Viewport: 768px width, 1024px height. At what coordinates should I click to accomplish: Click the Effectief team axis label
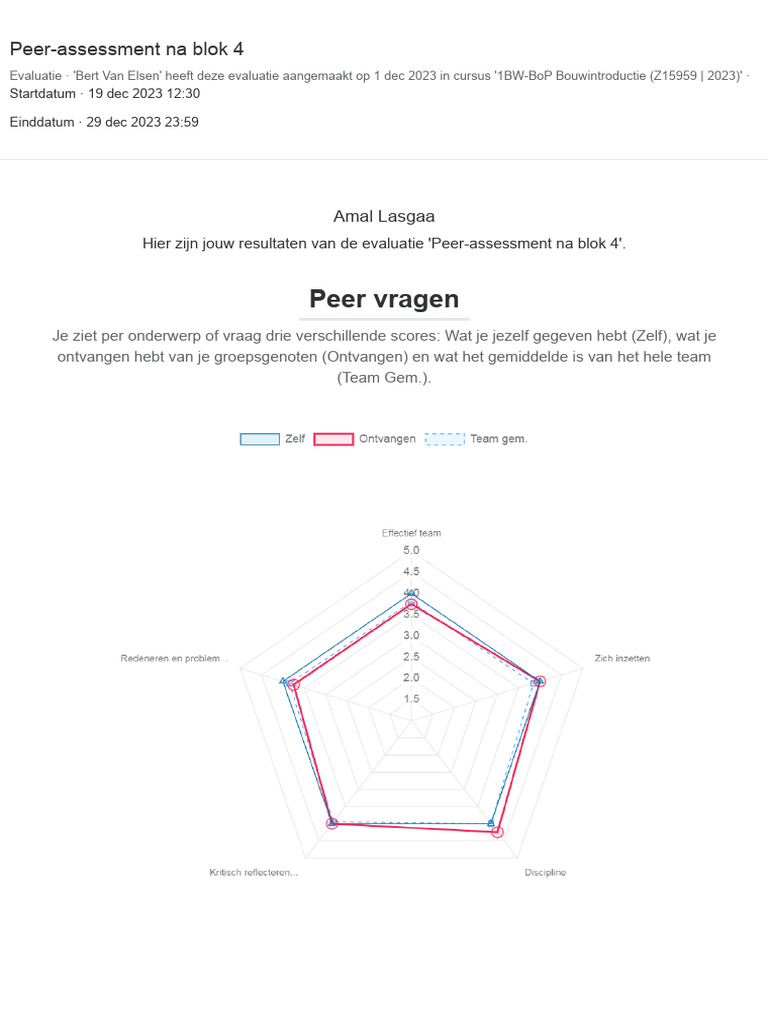click(x=411, y=533)
